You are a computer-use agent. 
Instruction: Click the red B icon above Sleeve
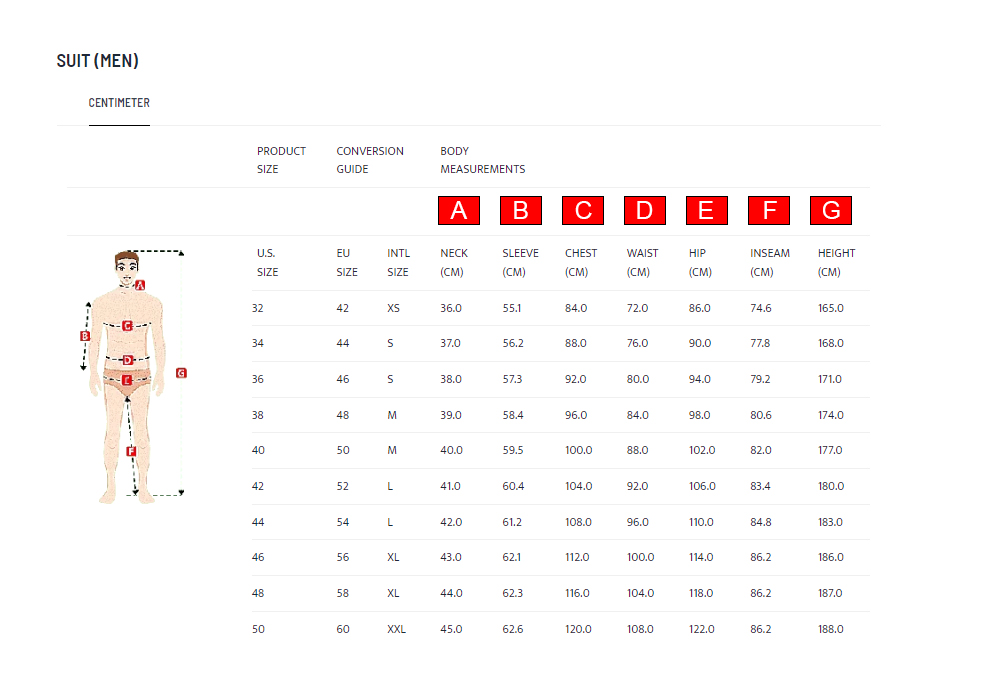pos(520,210)
